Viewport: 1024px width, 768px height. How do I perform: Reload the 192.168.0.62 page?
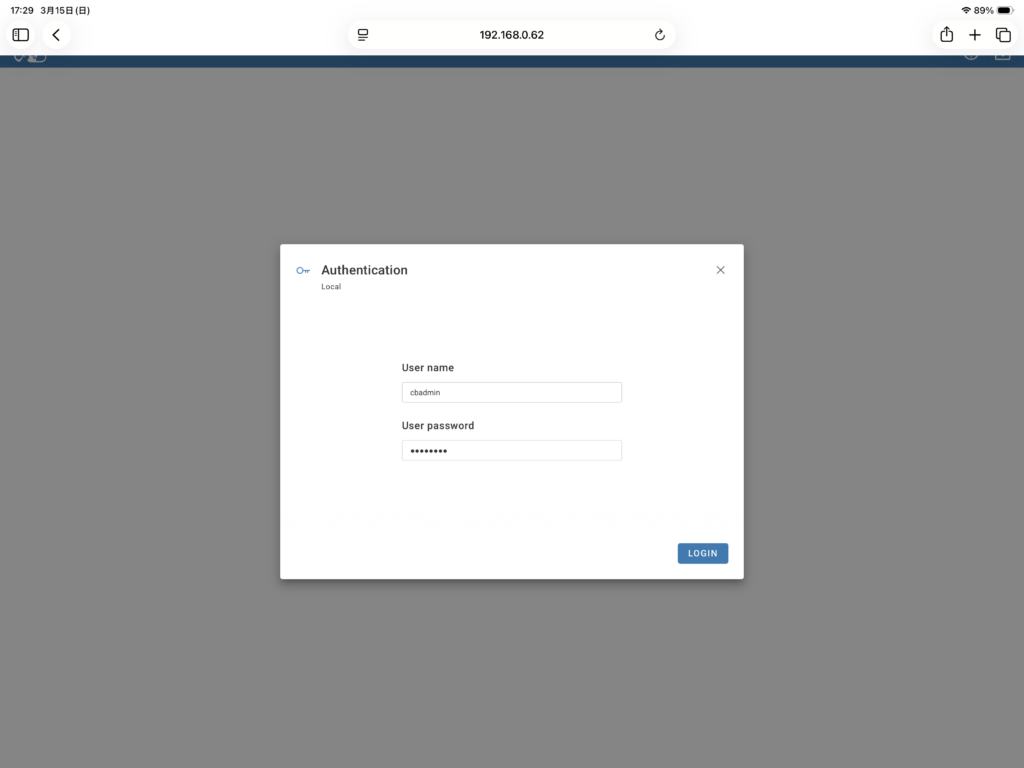(659, 35)
